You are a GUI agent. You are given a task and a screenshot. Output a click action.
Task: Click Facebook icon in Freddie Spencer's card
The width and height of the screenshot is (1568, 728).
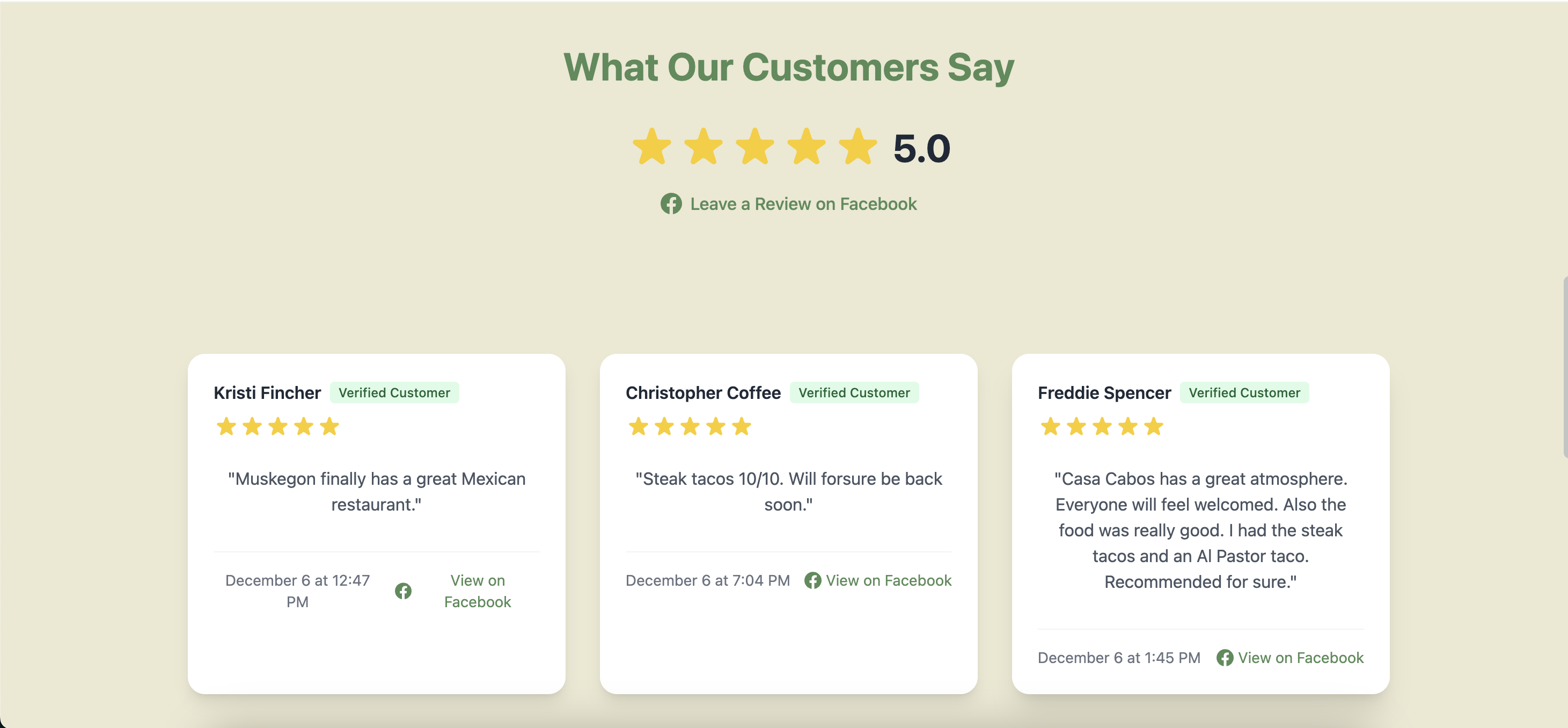[x=1225, y=658]
